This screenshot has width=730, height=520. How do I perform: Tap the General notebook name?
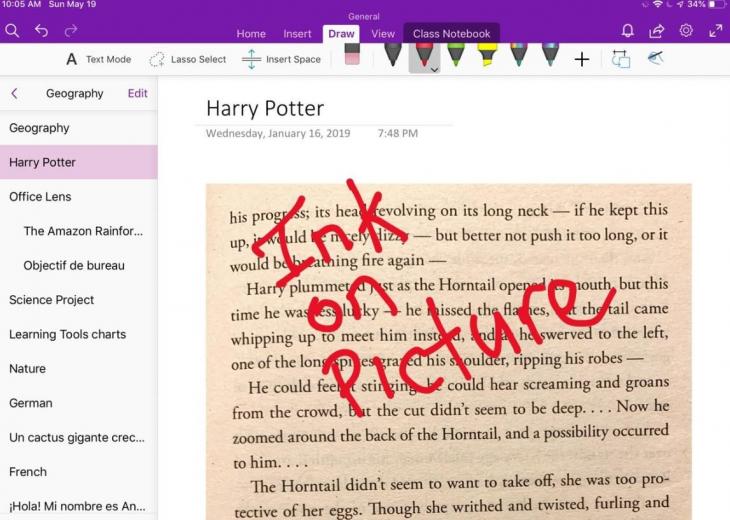click(x=364, y=16)
